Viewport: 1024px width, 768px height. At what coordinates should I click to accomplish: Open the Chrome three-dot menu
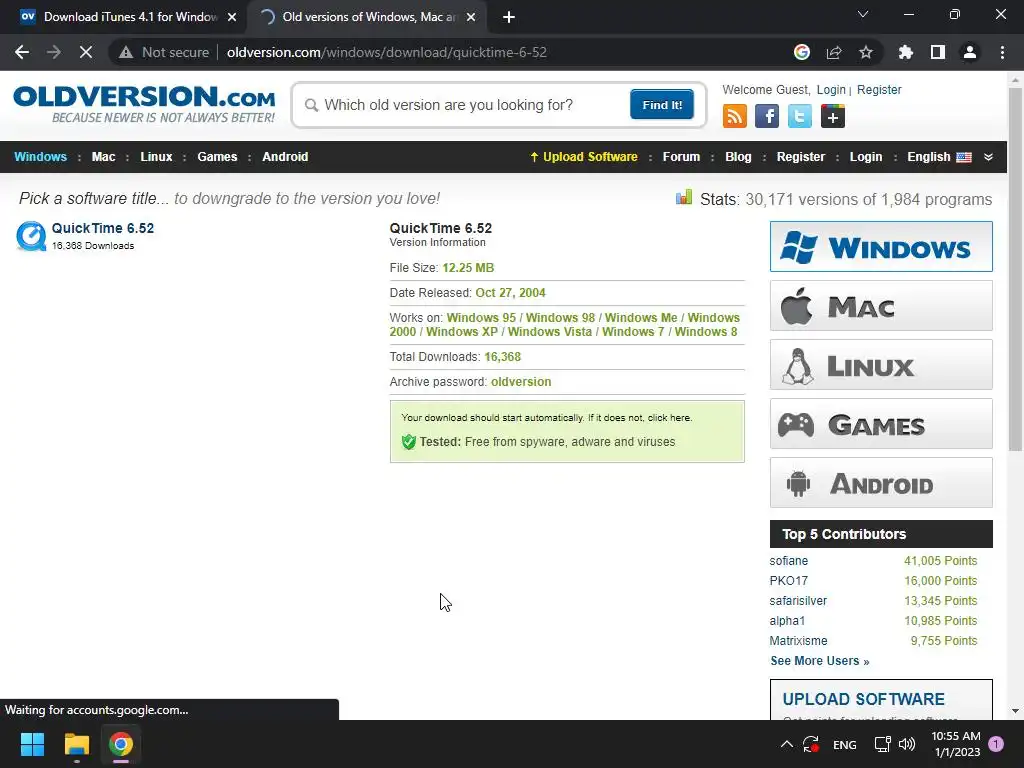(x=1002, y=52)
